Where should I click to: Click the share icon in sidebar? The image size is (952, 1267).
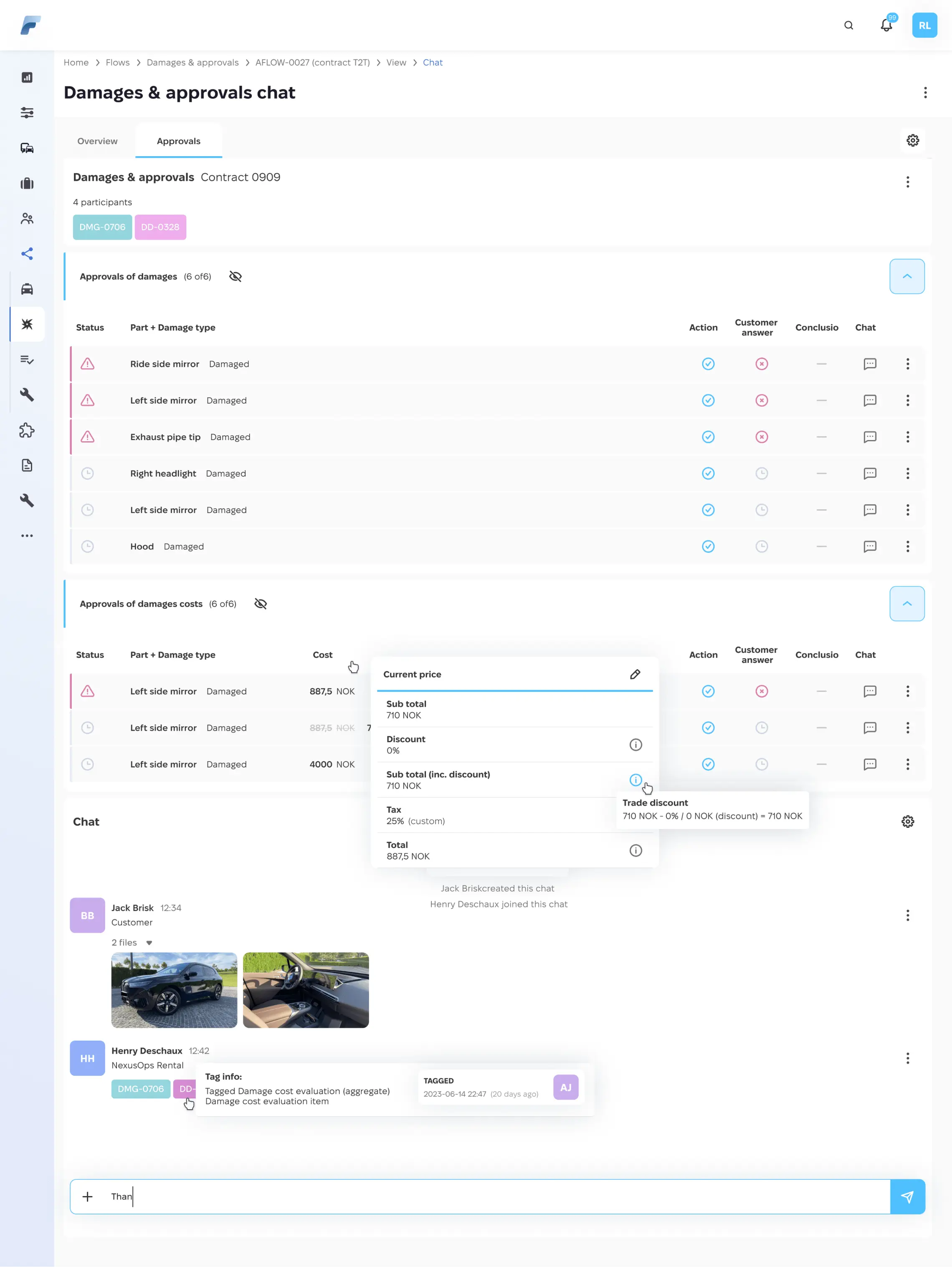pos(27,254)
